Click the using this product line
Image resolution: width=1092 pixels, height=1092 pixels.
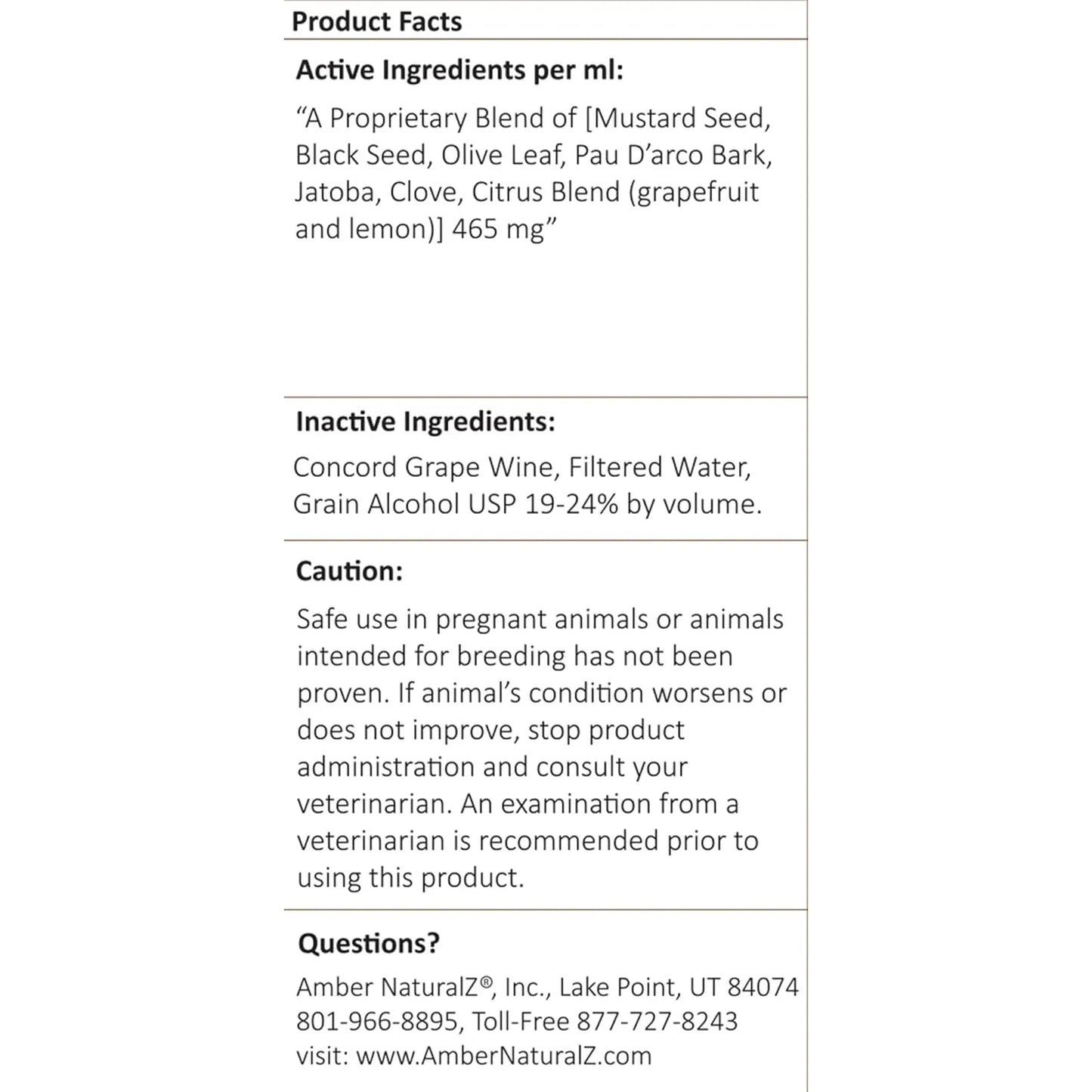click(x=410, y=878)
